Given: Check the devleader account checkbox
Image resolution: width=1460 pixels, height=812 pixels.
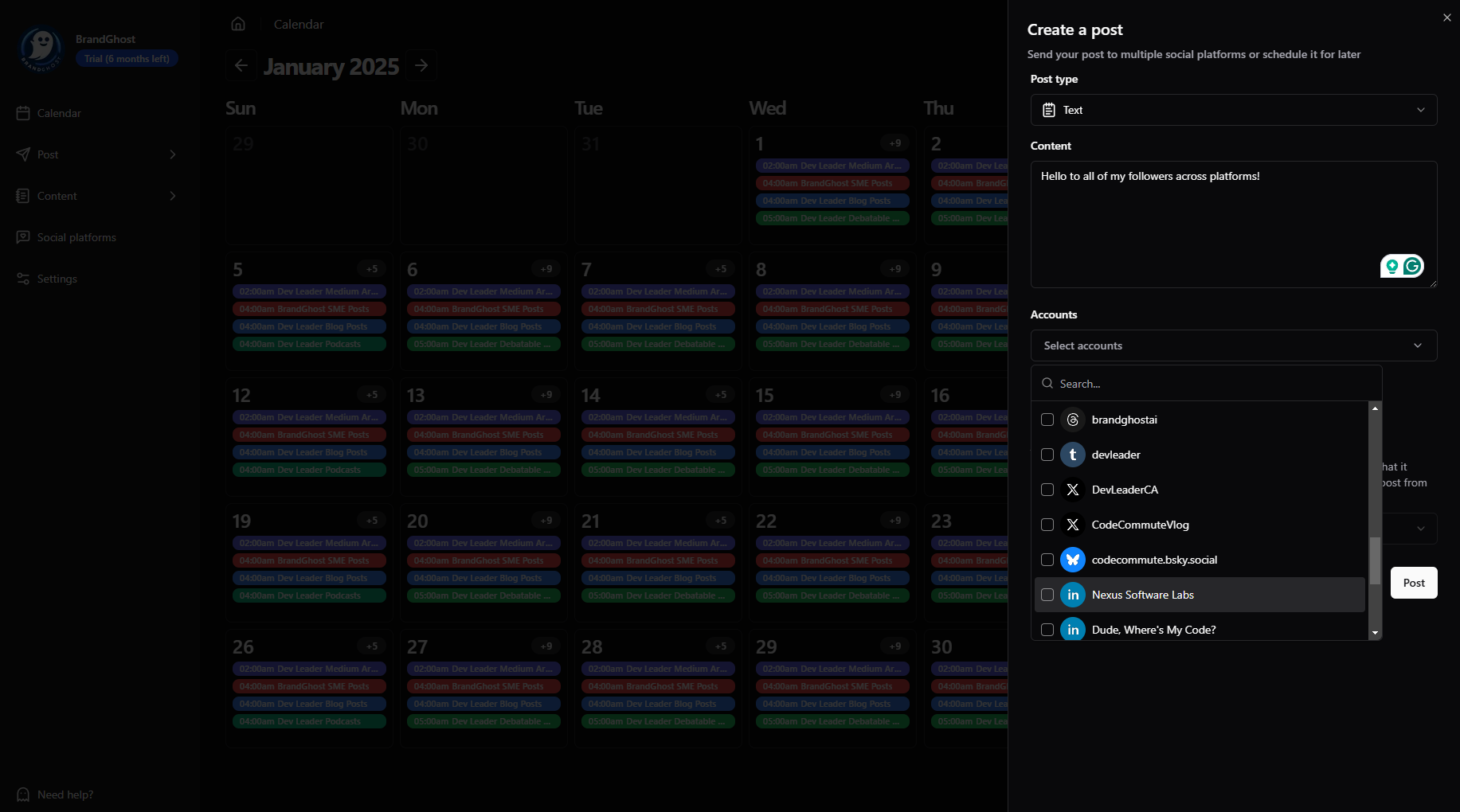Looking at the screenshot, I should 1047,455.
